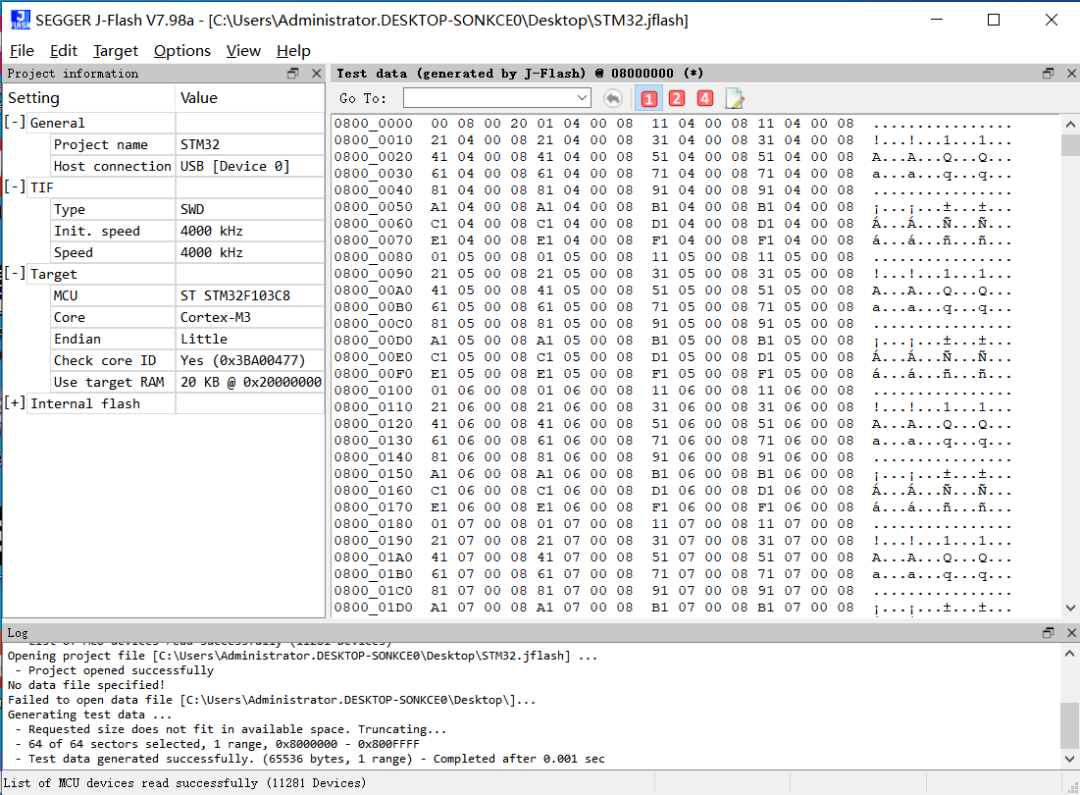Select the Host connection value USB [Device 0]
The image size is (1080, 795).
pos(235,166)
